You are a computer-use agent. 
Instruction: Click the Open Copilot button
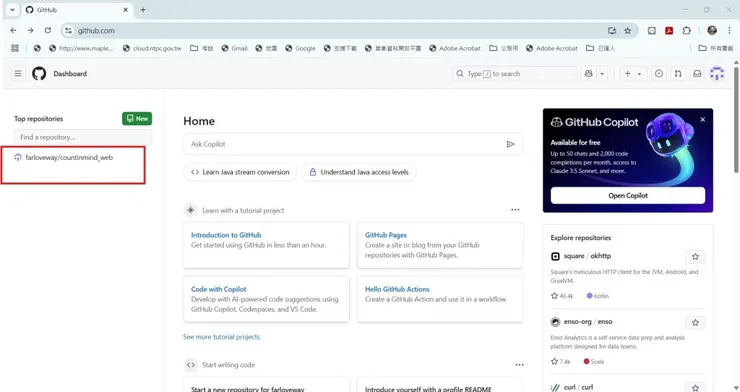click(x=628, y=195)
